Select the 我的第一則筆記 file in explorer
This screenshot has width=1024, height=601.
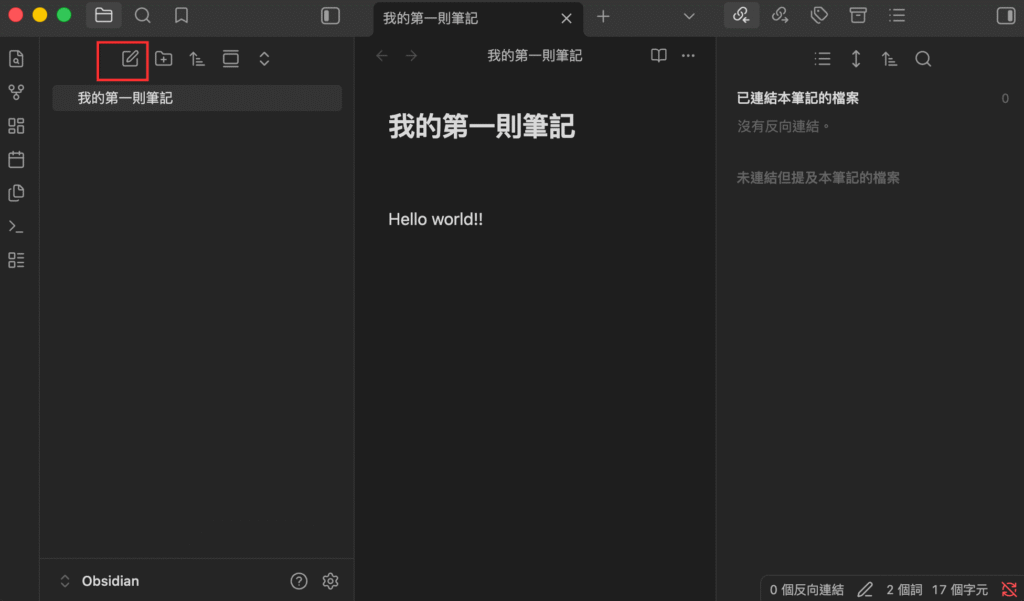coord(197,98)
